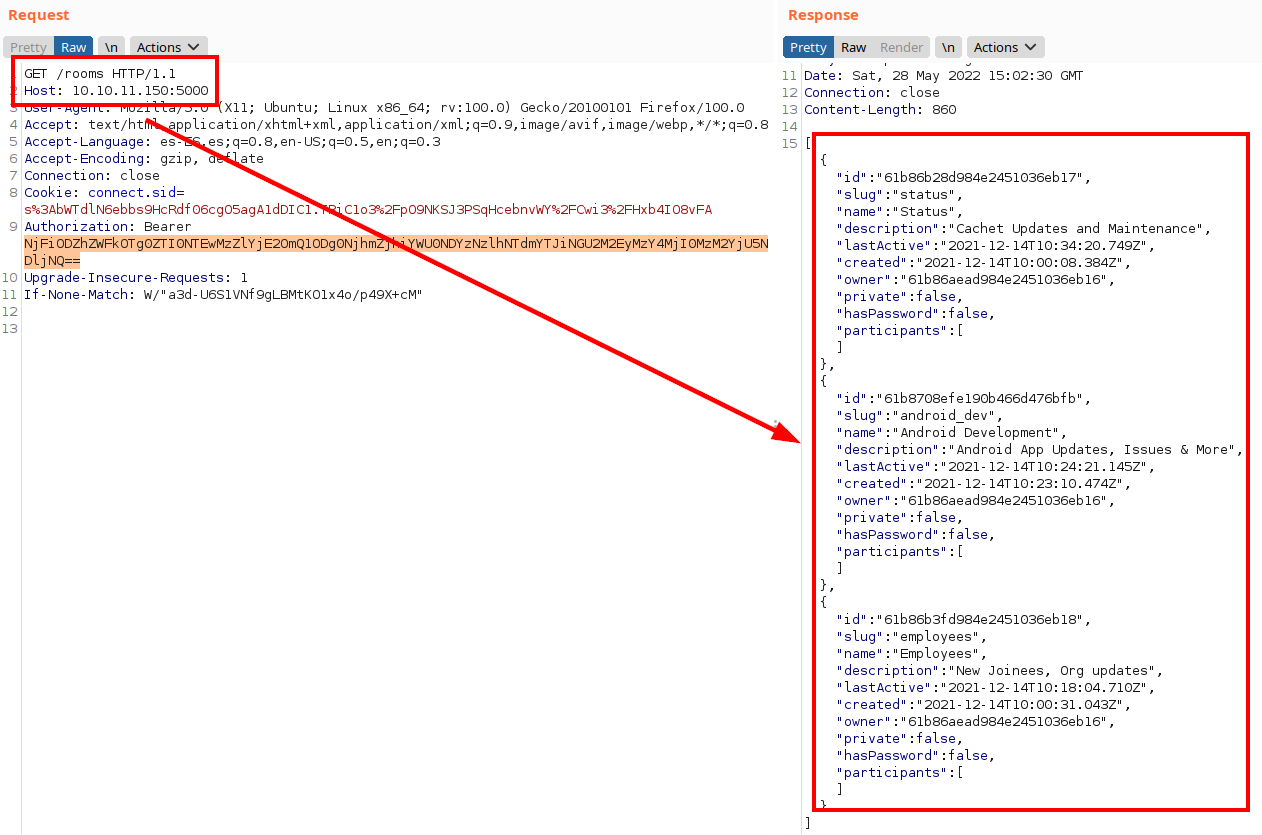Click the response Date header line
The width and height of the screenshot is (1262, 835).
click(x=943, y=76)
